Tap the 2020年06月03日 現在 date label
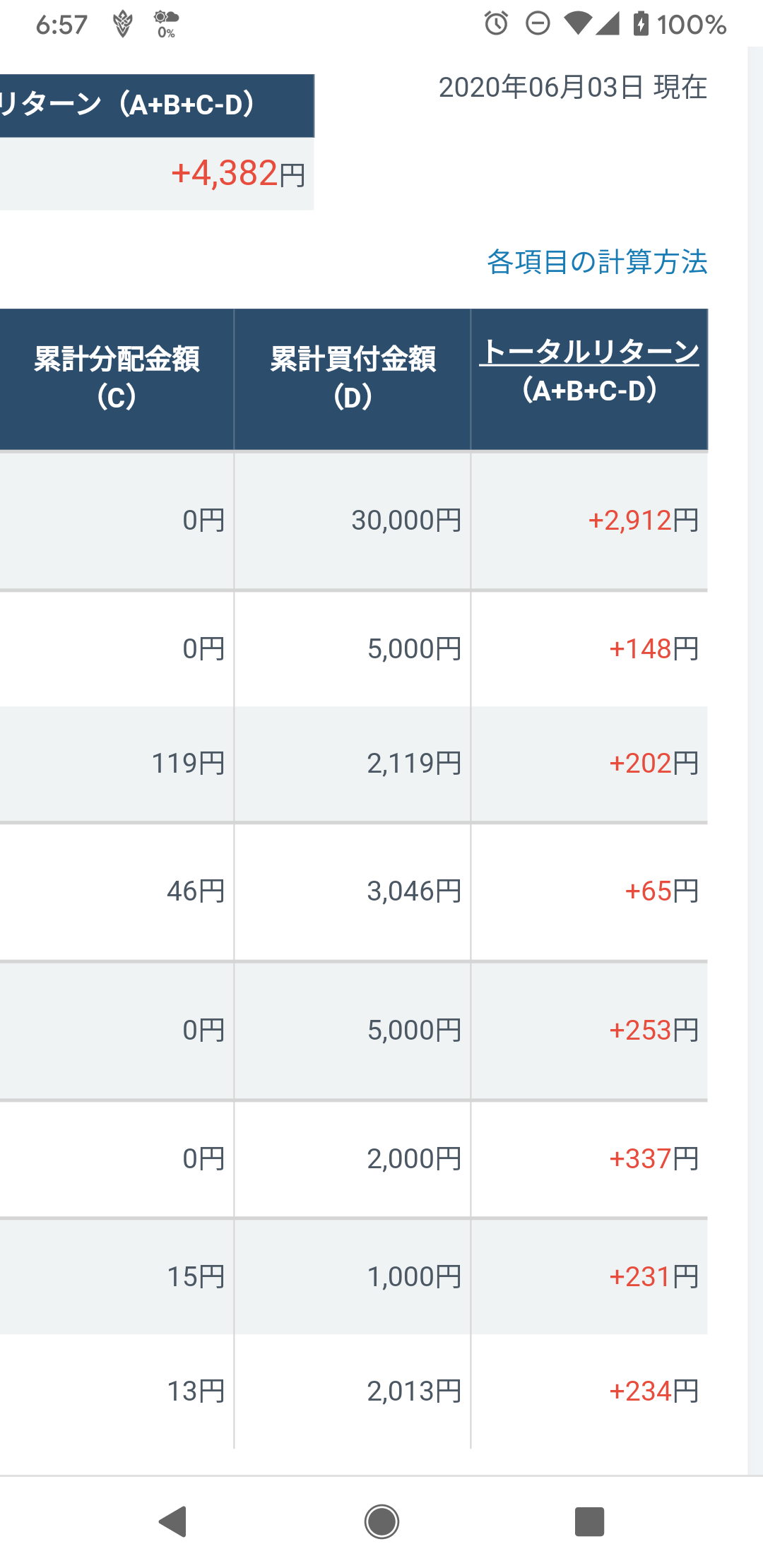Screen dimensions: 763x1568 573,88
